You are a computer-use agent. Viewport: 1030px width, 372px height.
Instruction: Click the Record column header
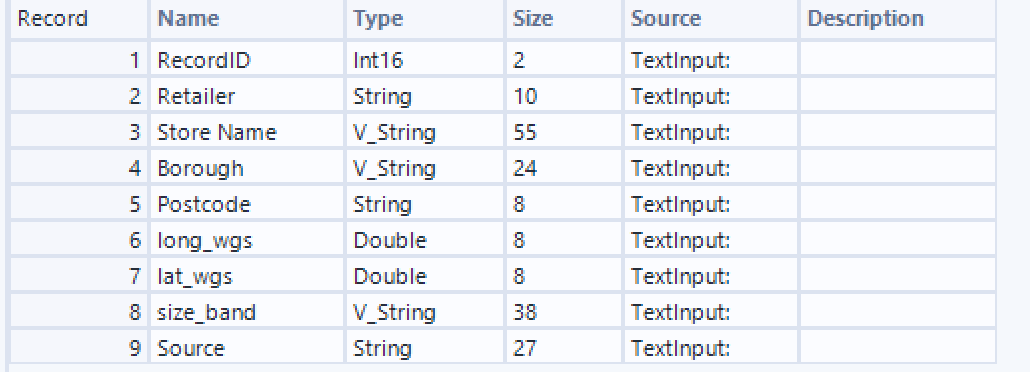click(x=79, y=19)
